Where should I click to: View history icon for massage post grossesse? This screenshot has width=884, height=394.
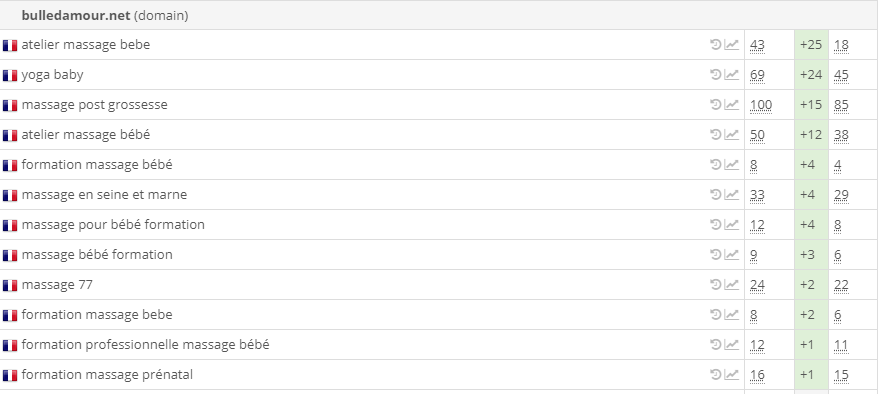point(715,104)
